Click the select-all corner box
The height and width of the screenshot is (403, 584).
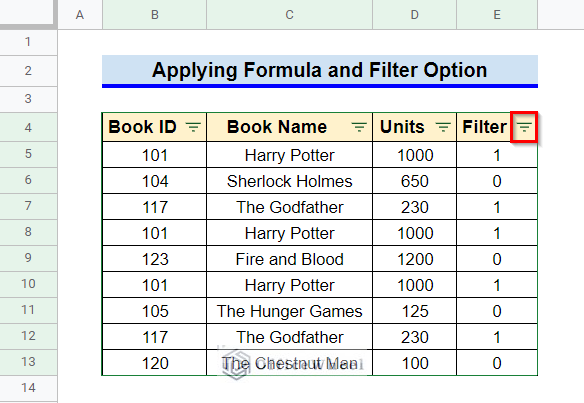pos(28,14)
